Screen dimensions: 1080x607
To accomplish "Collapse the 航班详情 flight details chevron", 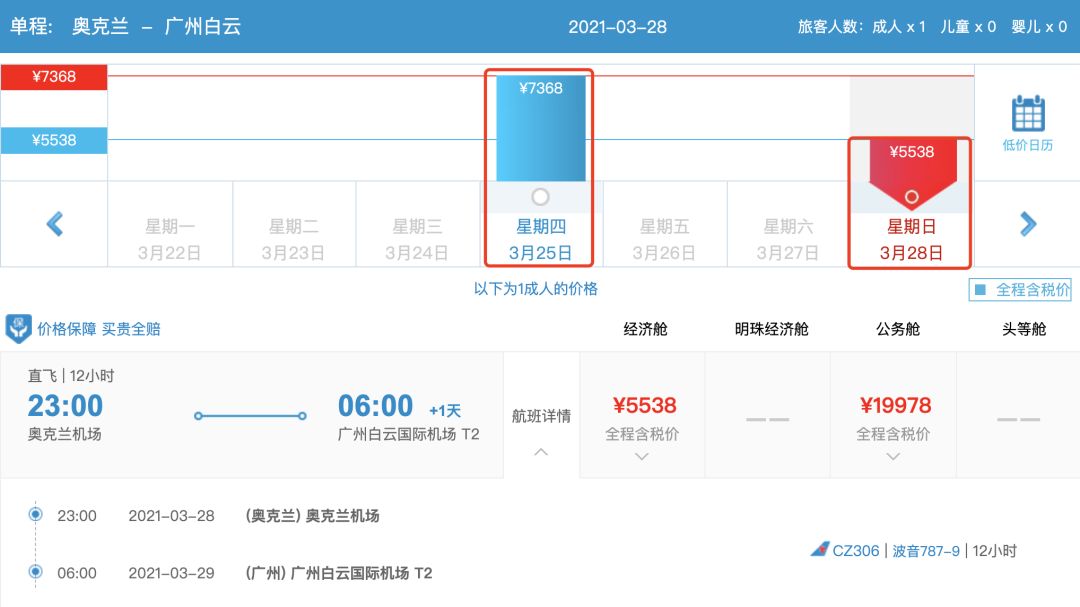I will tap(541, 452).
